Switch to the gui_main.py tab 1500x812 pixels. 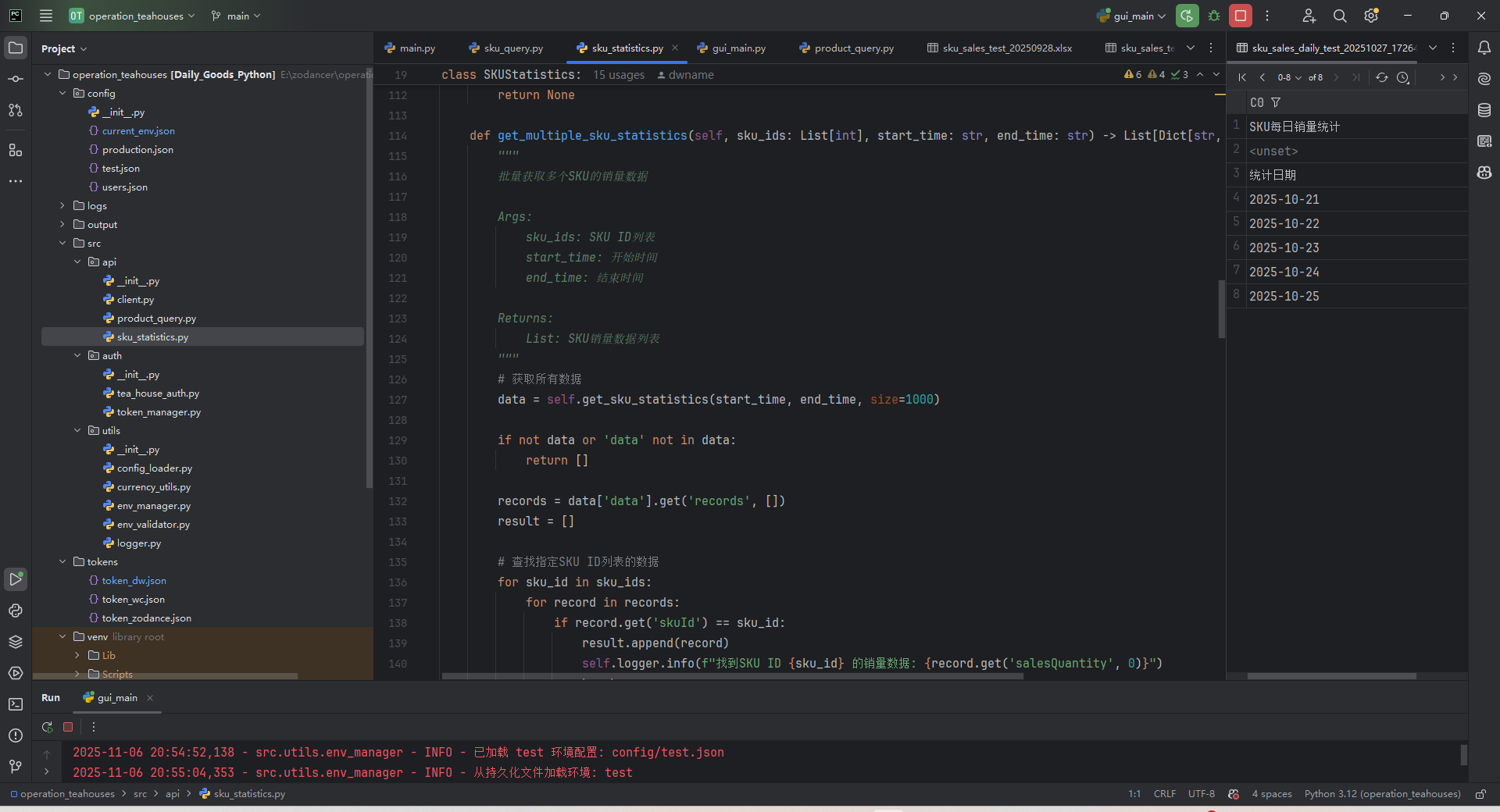(x=731, y=48)
